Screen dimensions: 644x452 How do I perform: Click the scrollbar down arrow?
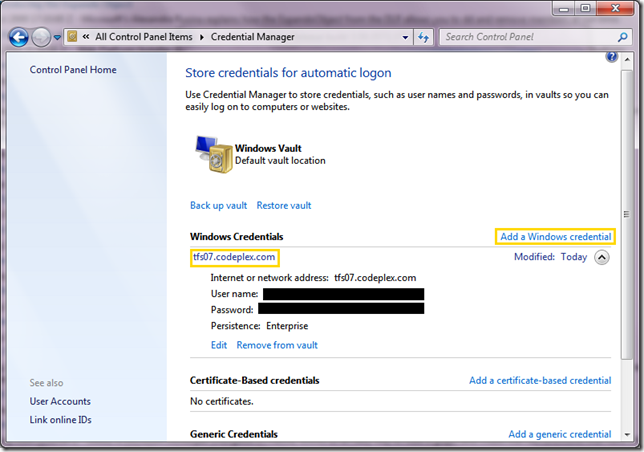click(627, 434)
